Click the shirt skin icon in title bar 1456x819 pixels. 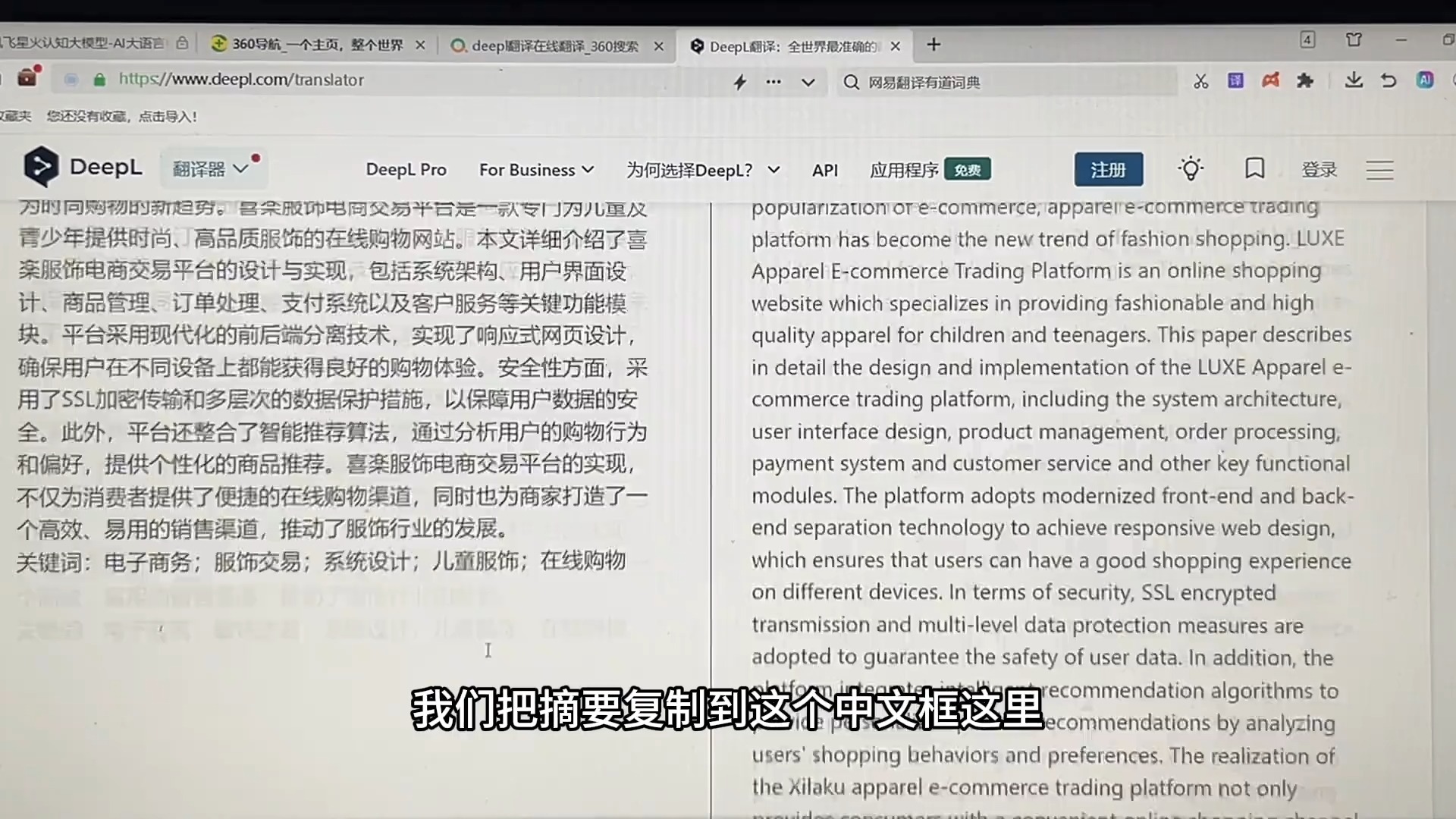(1354, 39)
